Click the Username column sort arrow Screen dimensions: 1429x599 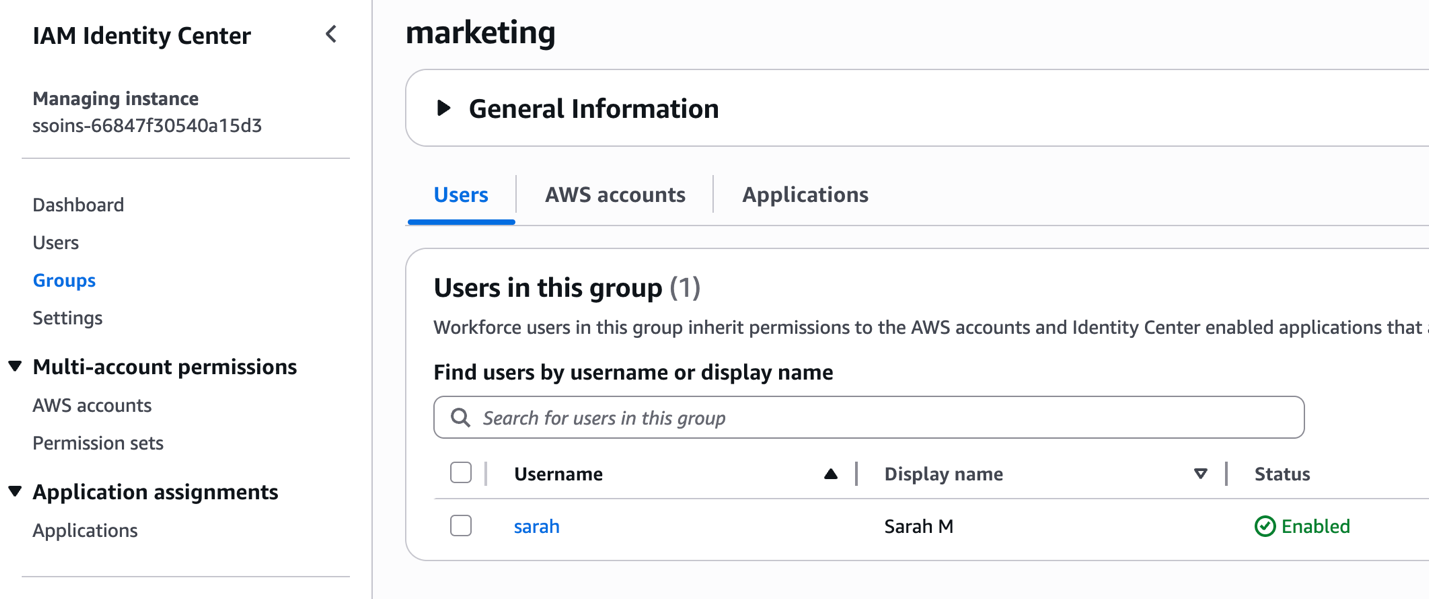pyautogui.click(x=831, y=473)
